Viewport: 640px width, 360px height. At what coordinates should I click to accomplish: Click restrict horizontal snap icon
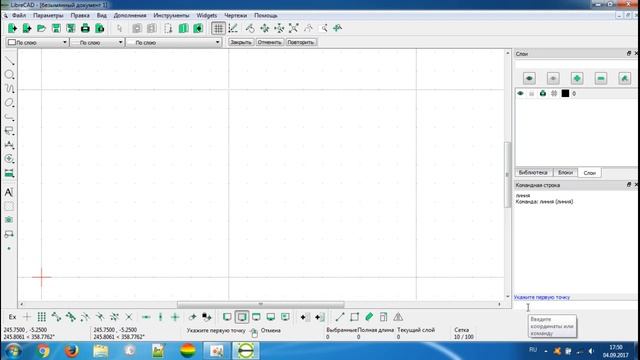tap(146, 317)
